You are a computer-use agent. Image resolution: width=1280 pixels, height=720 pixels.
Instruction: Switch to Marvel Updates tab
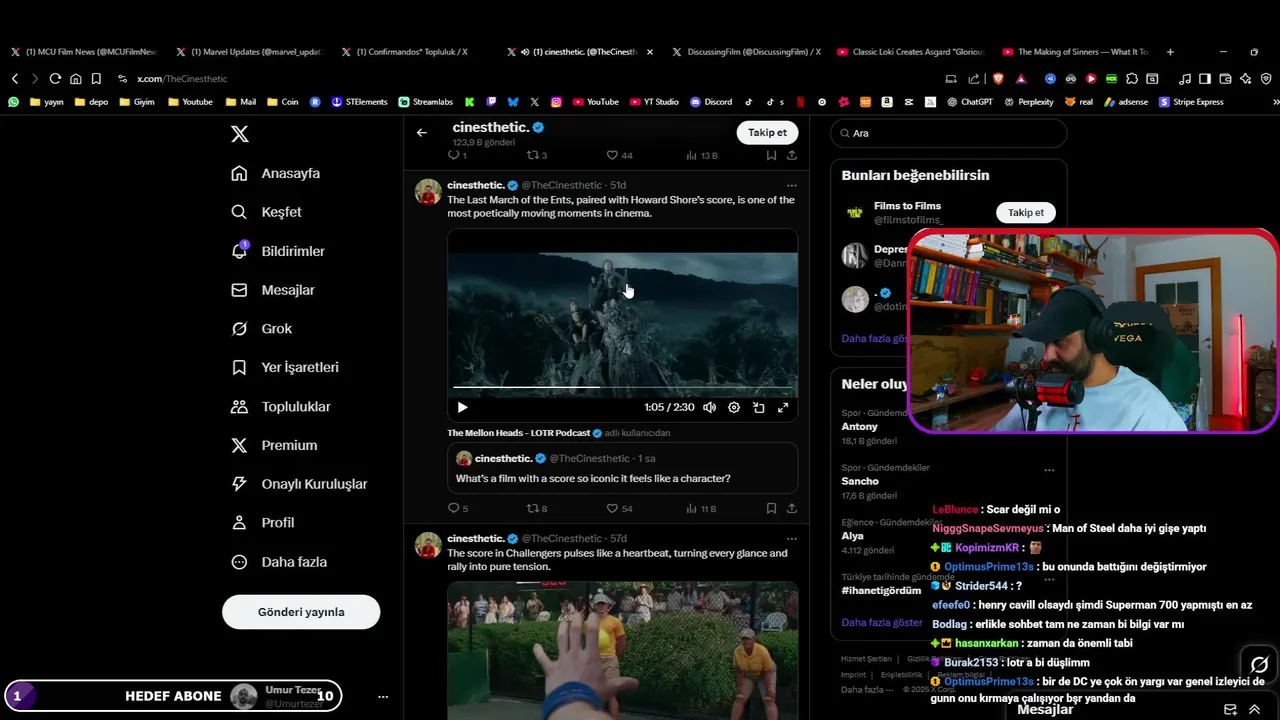tap(249, 52)
